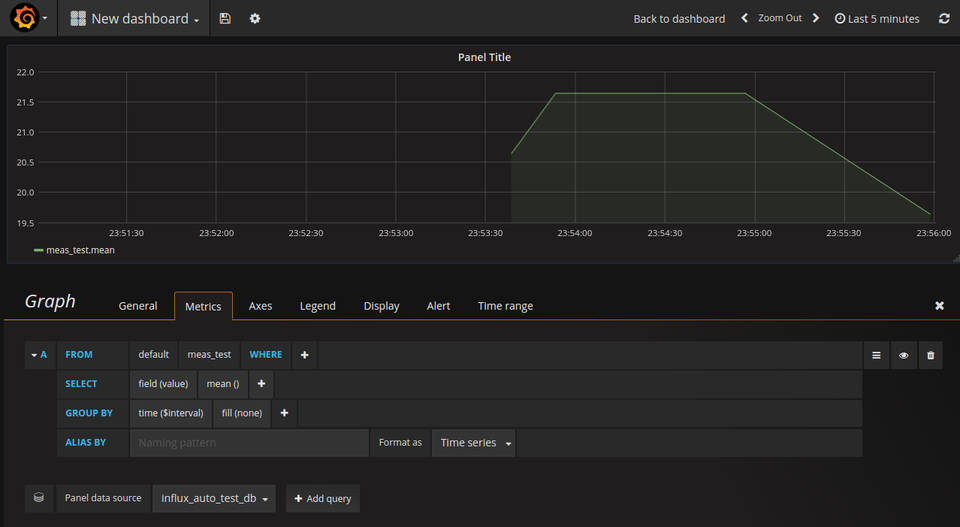
Task: Switch to the Axes tab
Action: tap(260, 306)
